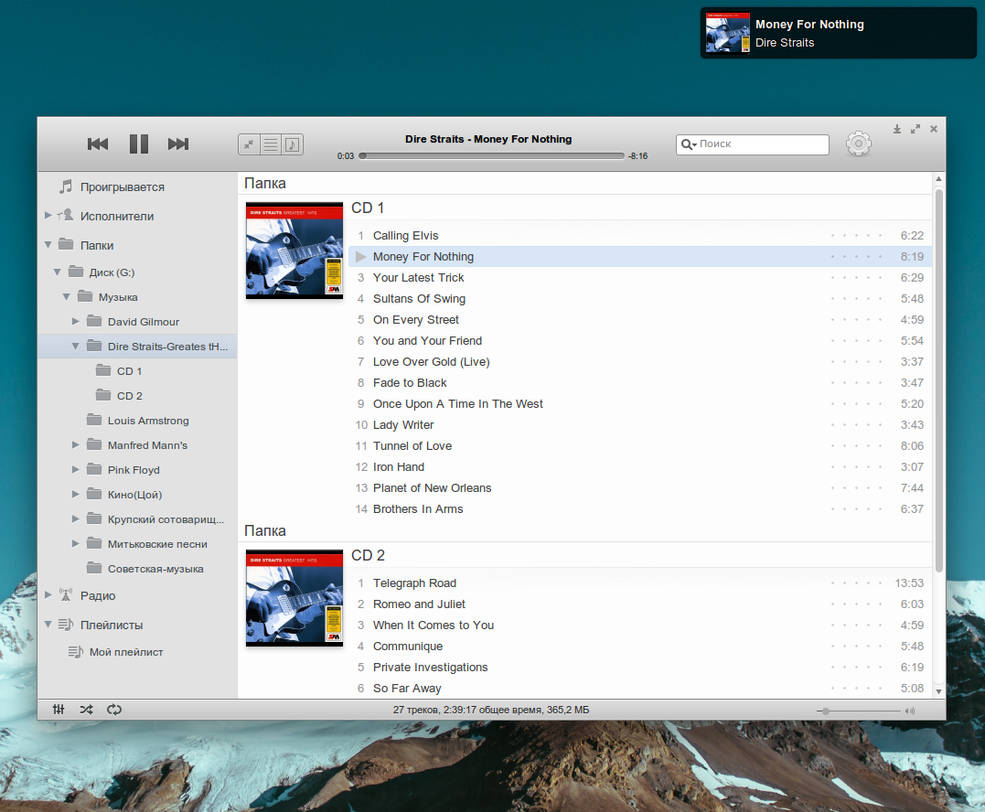This screenshot has height=812, width=985.
Task: Expand the Исполнители tree arrow
Action: 48,215
